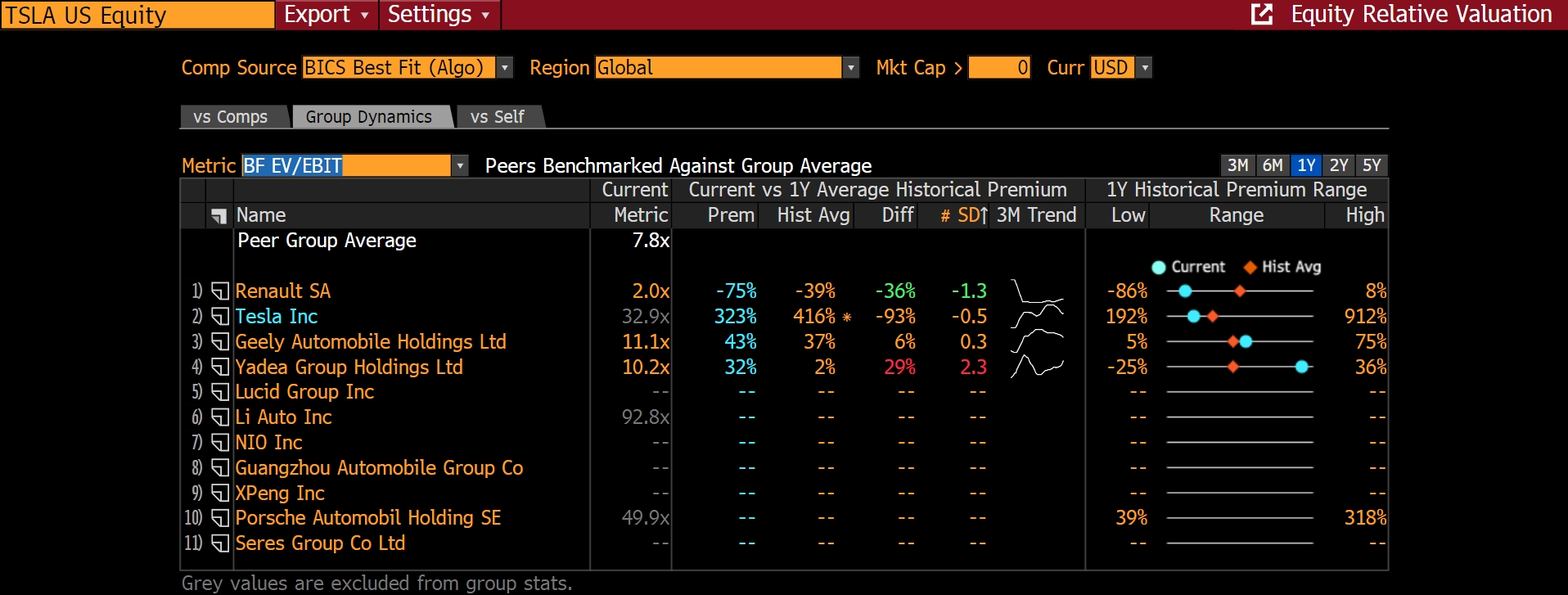1568x595 pixels.
Task: View the Geely Automobile 3M trend sparkline
Action: coord(1037,341)
